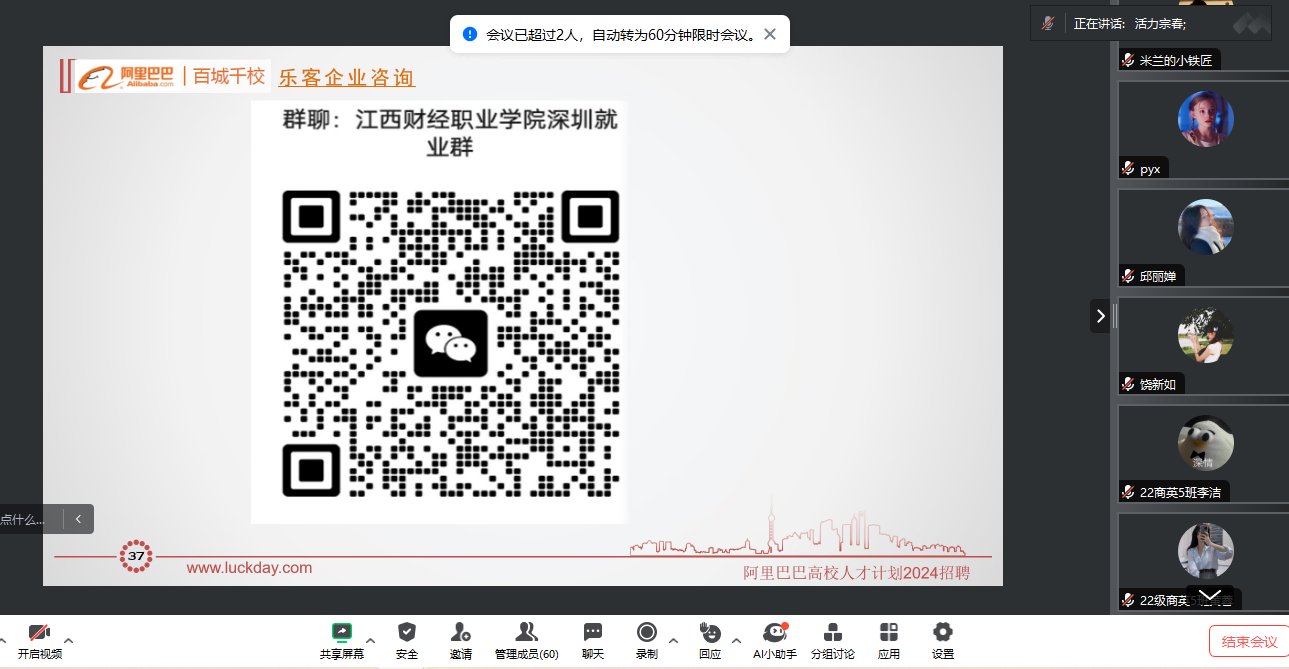1289x669 pixels.
Task: Expand recording options arrow beside 录制
Action: tap(673, 640)
